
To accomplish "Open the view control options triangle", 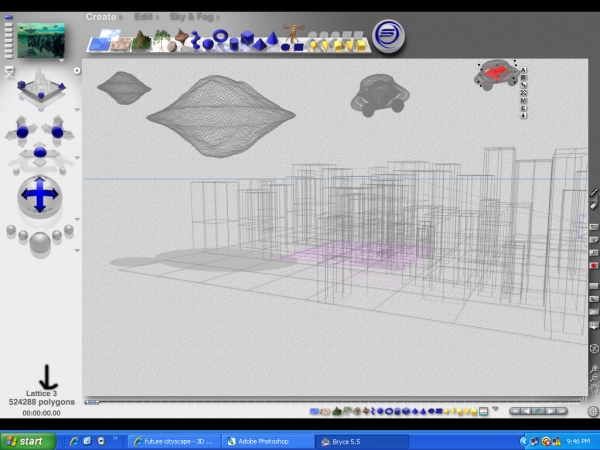I will [x=77, y=110].
